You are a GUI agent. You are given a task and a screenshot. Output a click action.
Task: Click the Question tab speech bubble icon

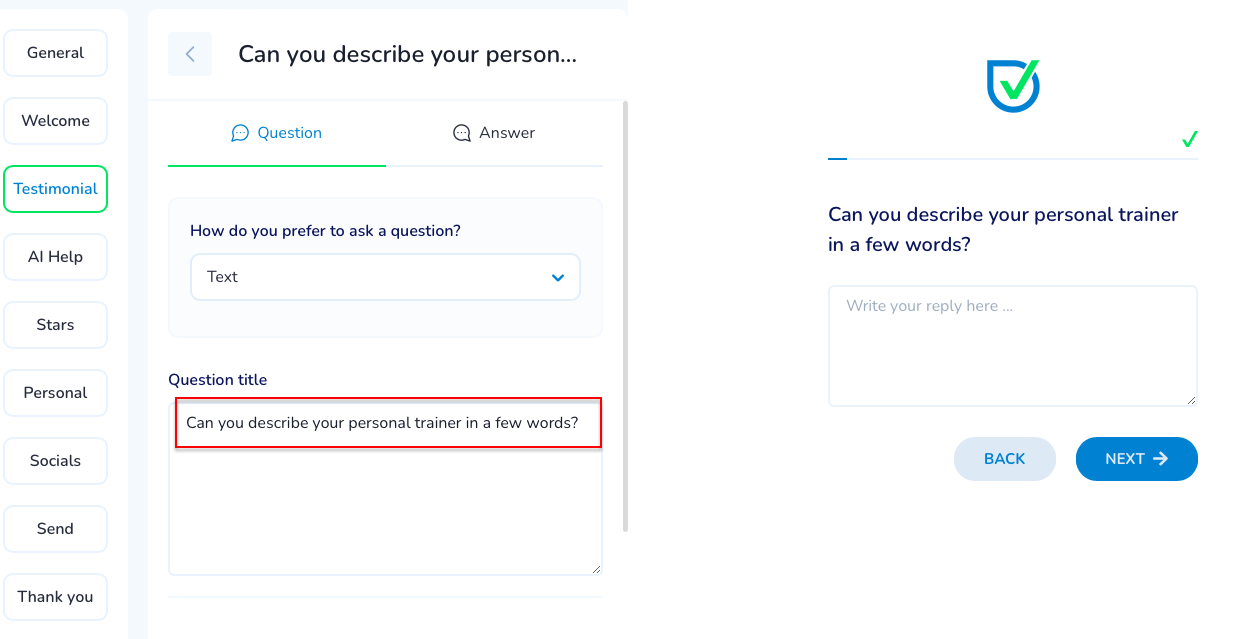click(x=240, y=133)
